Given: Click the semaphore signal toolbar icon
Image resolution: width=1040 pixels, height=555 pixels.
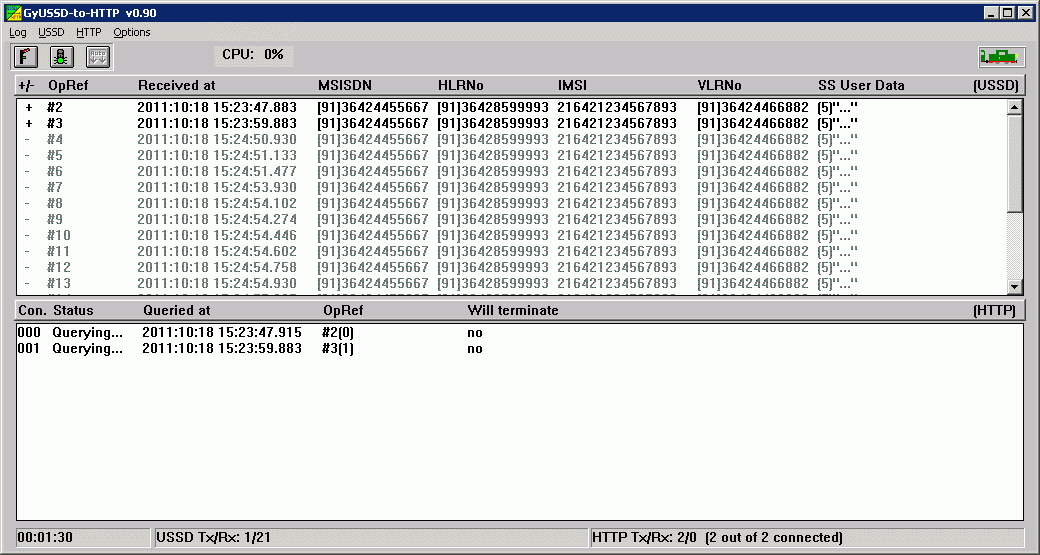Looking at the screenshot, I should 26,57.
